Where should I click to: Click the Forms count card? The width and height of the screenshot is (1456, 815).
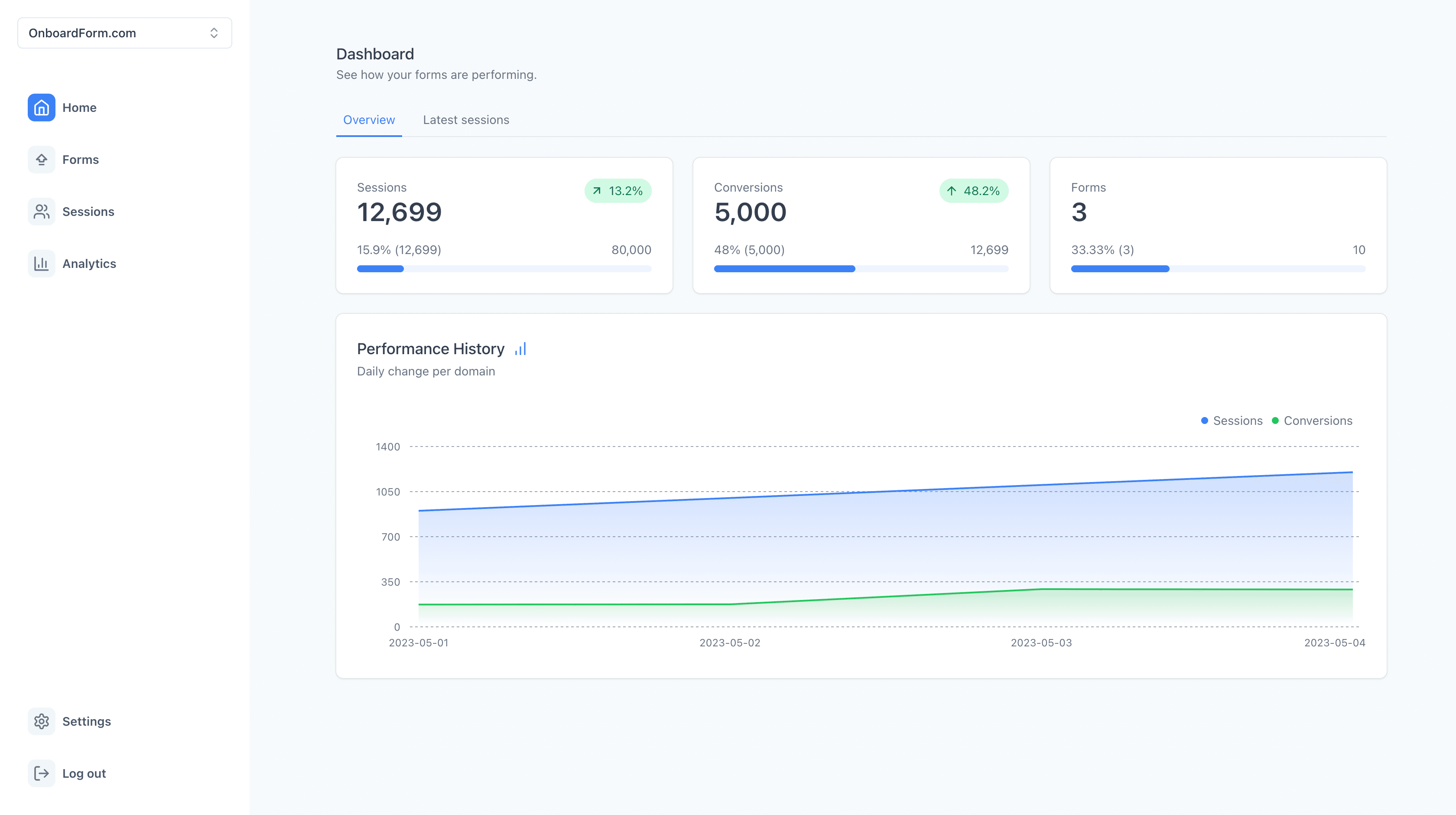(x=1218, y=225)
